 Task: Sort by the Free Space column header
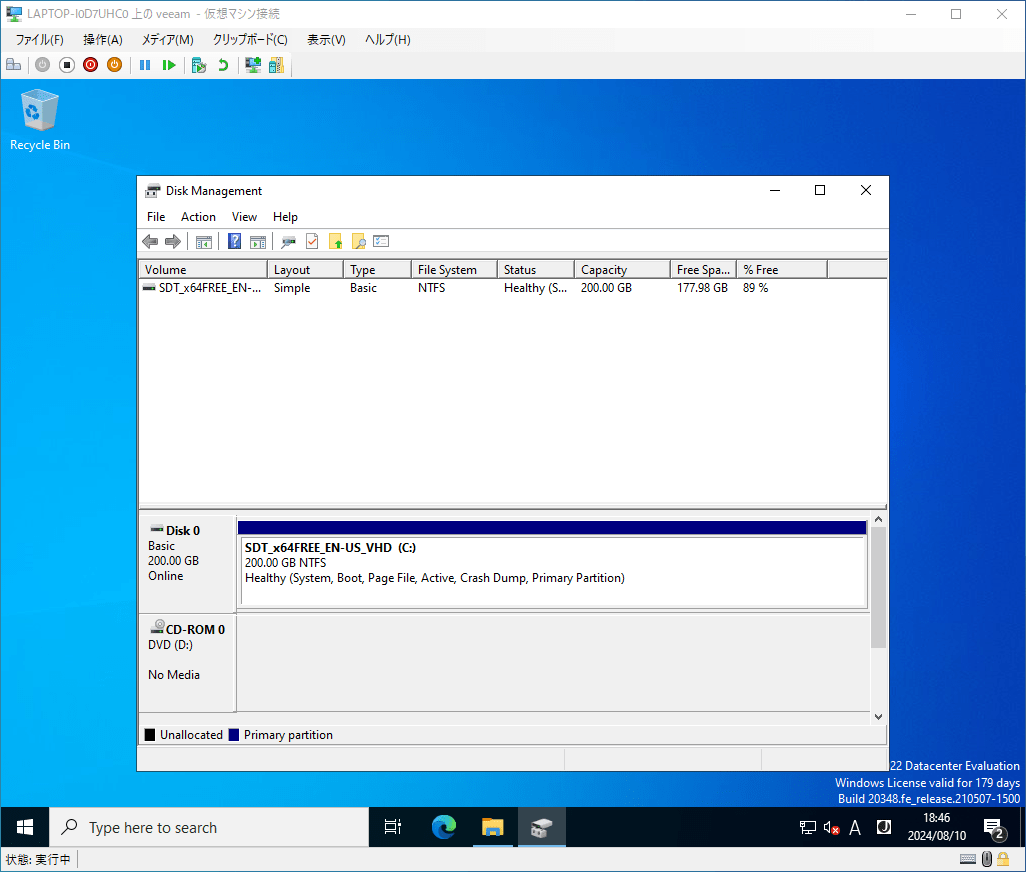click(703, 270)
